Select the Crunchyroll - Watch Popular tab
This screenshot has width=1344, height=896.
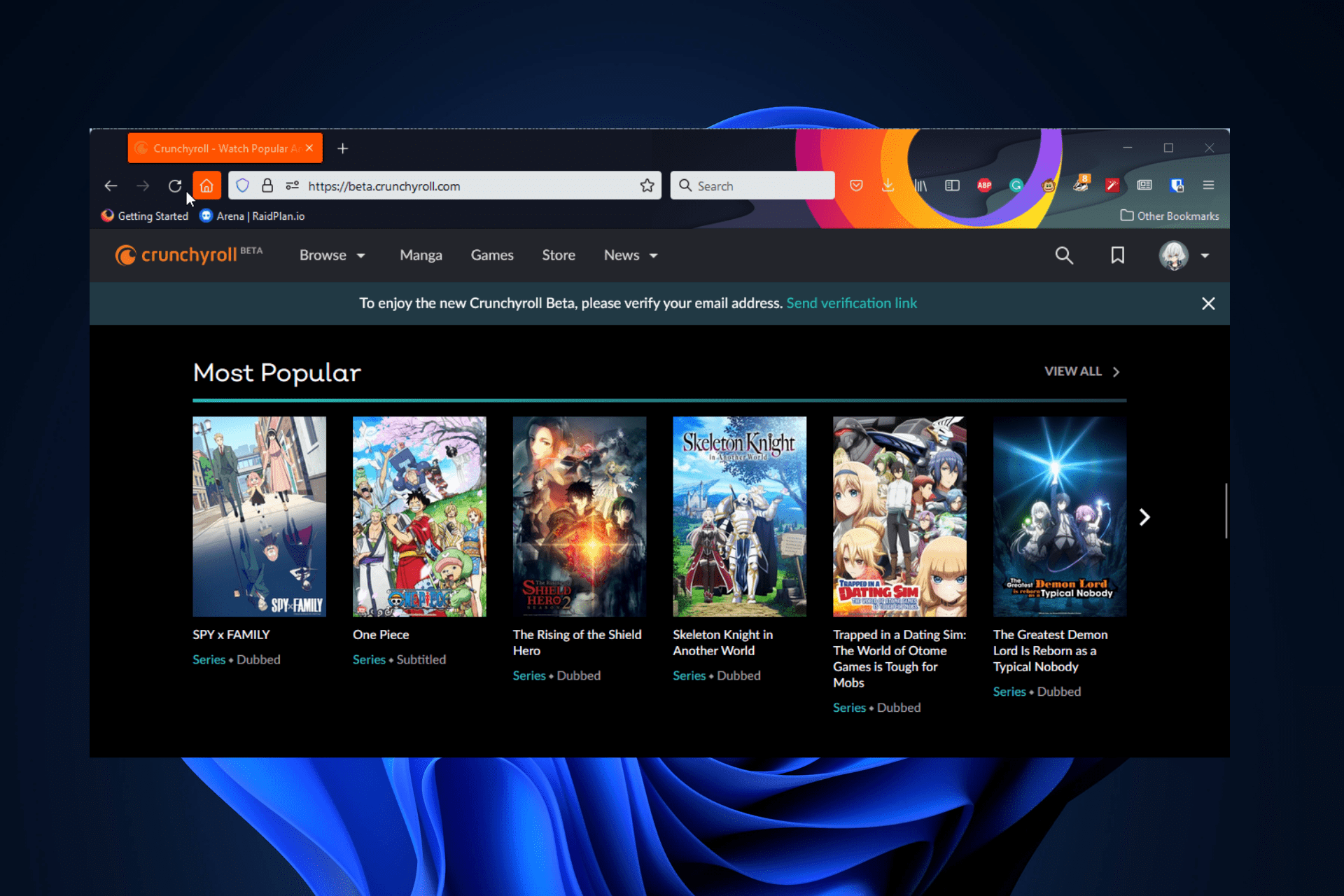pyautogui.click(x=225, y=148)
